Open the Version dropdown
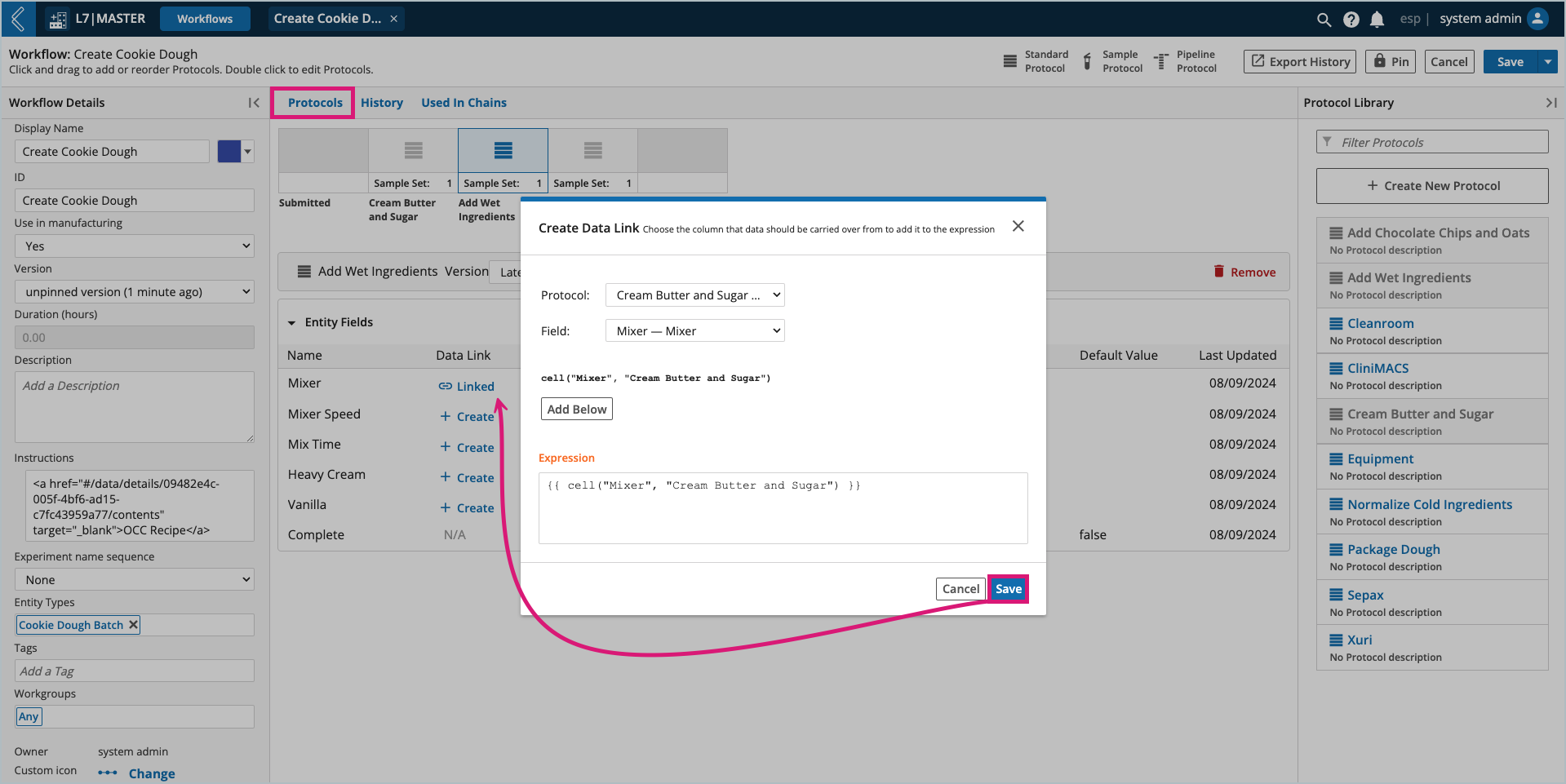Screen dimensions: 1566x784 (x=135, y=291)
